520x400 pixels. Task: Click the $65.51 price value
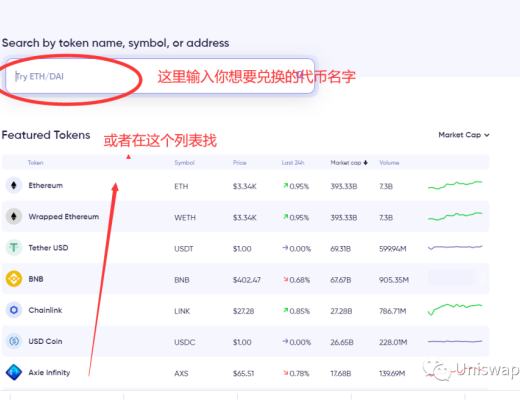pos(243,373)
